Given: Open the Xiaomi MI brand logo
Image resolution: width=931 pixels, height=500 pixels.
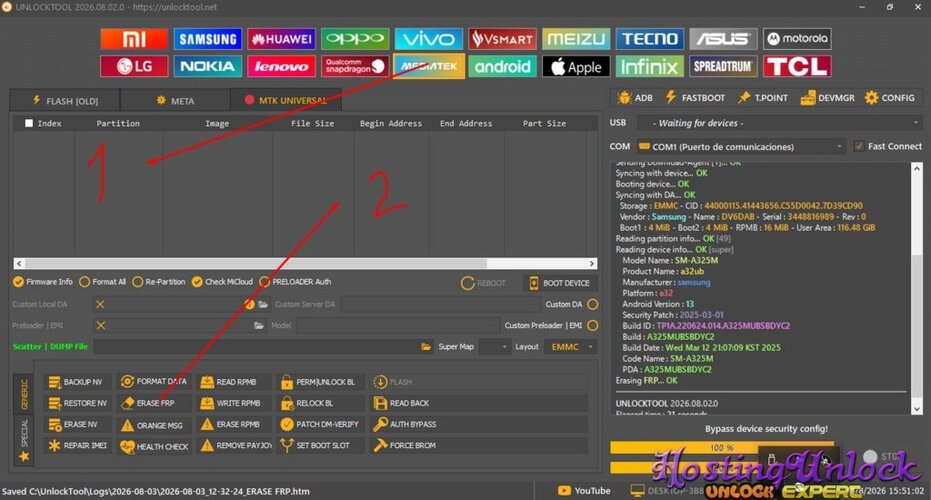Looking at the screenshot, I should click(134, 39).
